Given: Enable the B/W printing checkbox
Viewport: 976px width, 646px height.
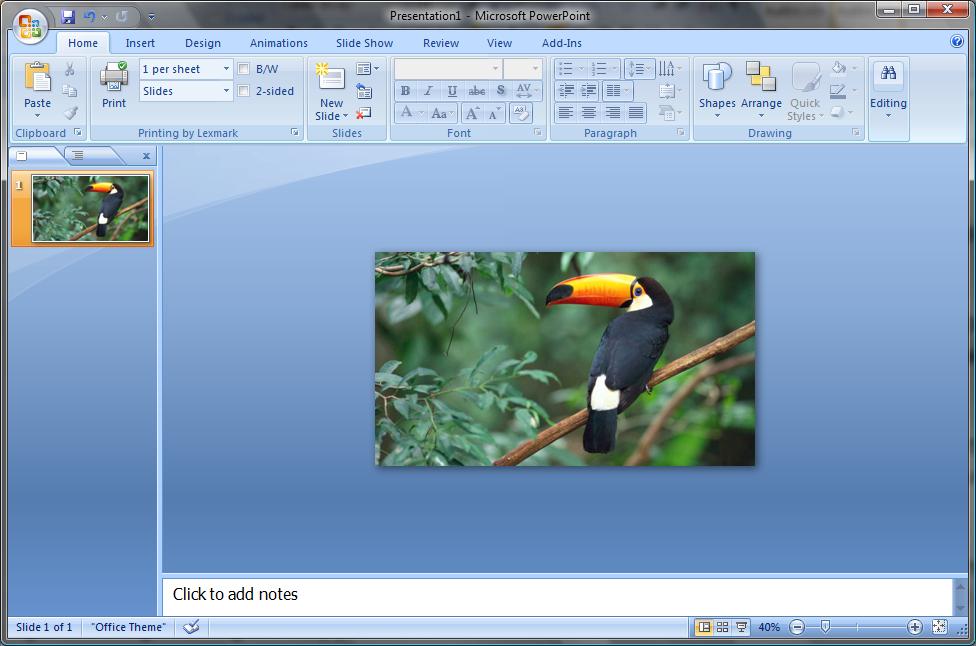Looking at the screenshot, I should pos(244,69).
